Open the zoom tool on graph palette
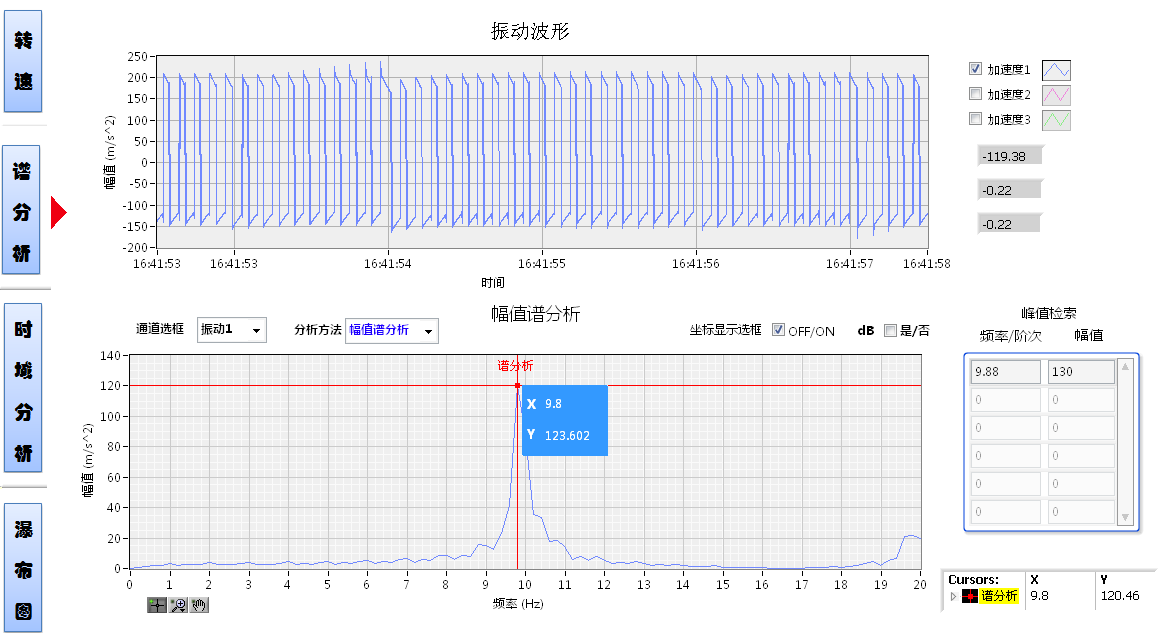Viewport: 1158px width, 641px height. 179,605
